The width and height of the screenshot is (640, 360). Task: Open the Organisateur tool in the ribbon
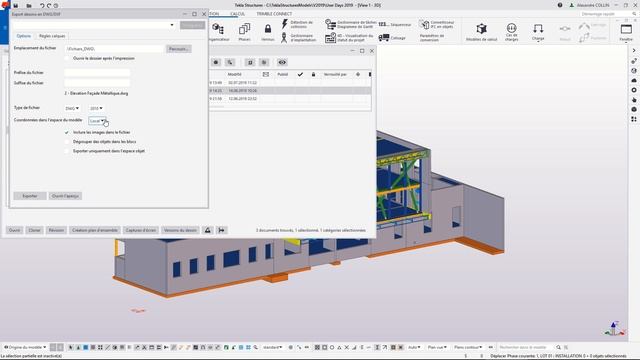pos(218,32)
